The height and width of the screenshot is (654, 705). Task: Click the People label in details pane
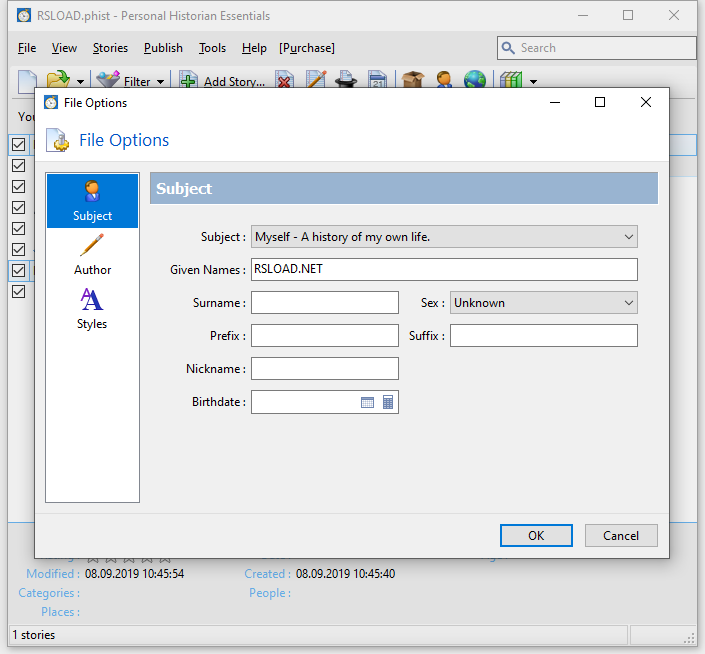270,593
